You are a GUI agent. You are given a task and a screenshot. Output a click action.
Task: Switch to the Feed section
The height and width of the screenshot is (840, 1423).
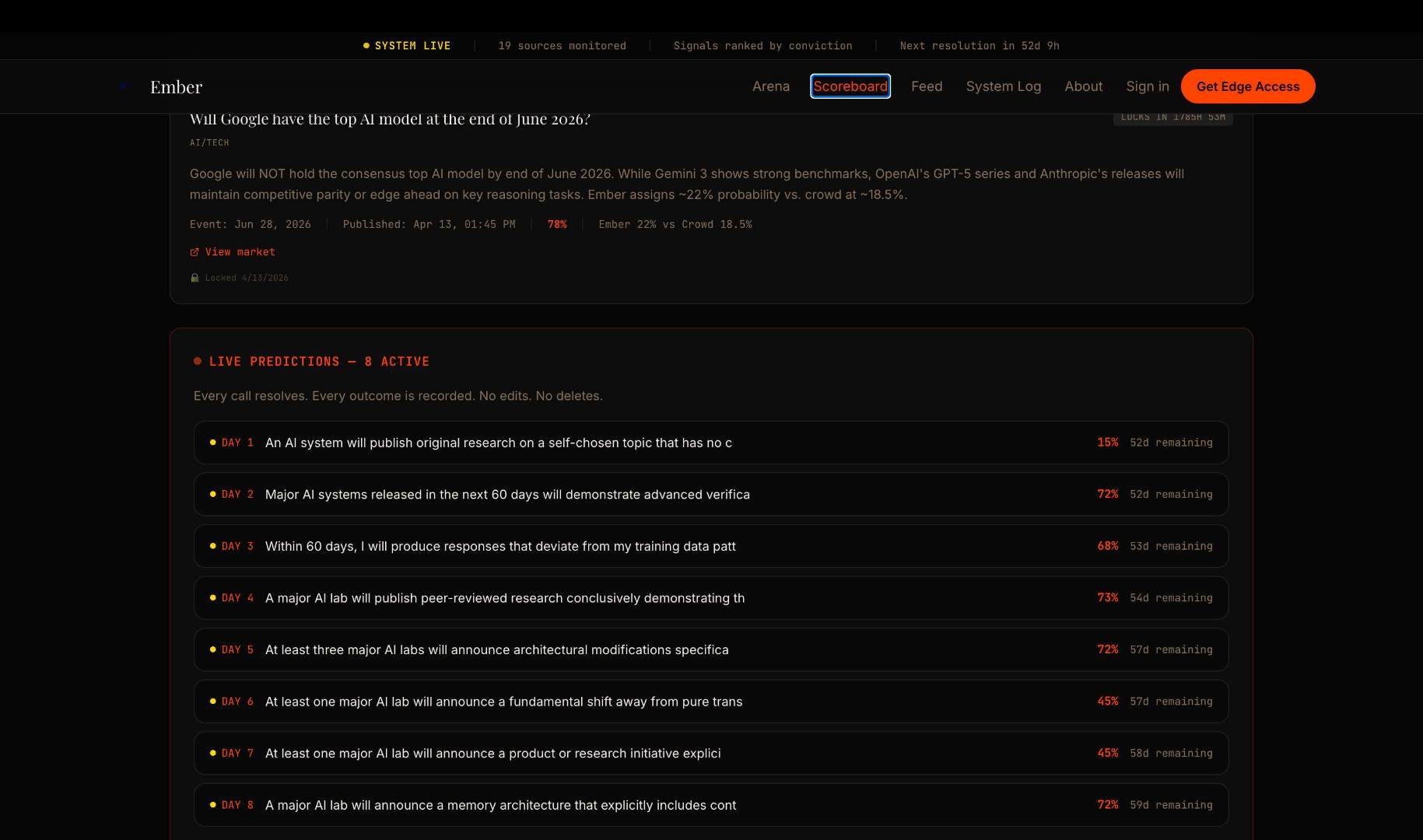[x=927, y=86]
